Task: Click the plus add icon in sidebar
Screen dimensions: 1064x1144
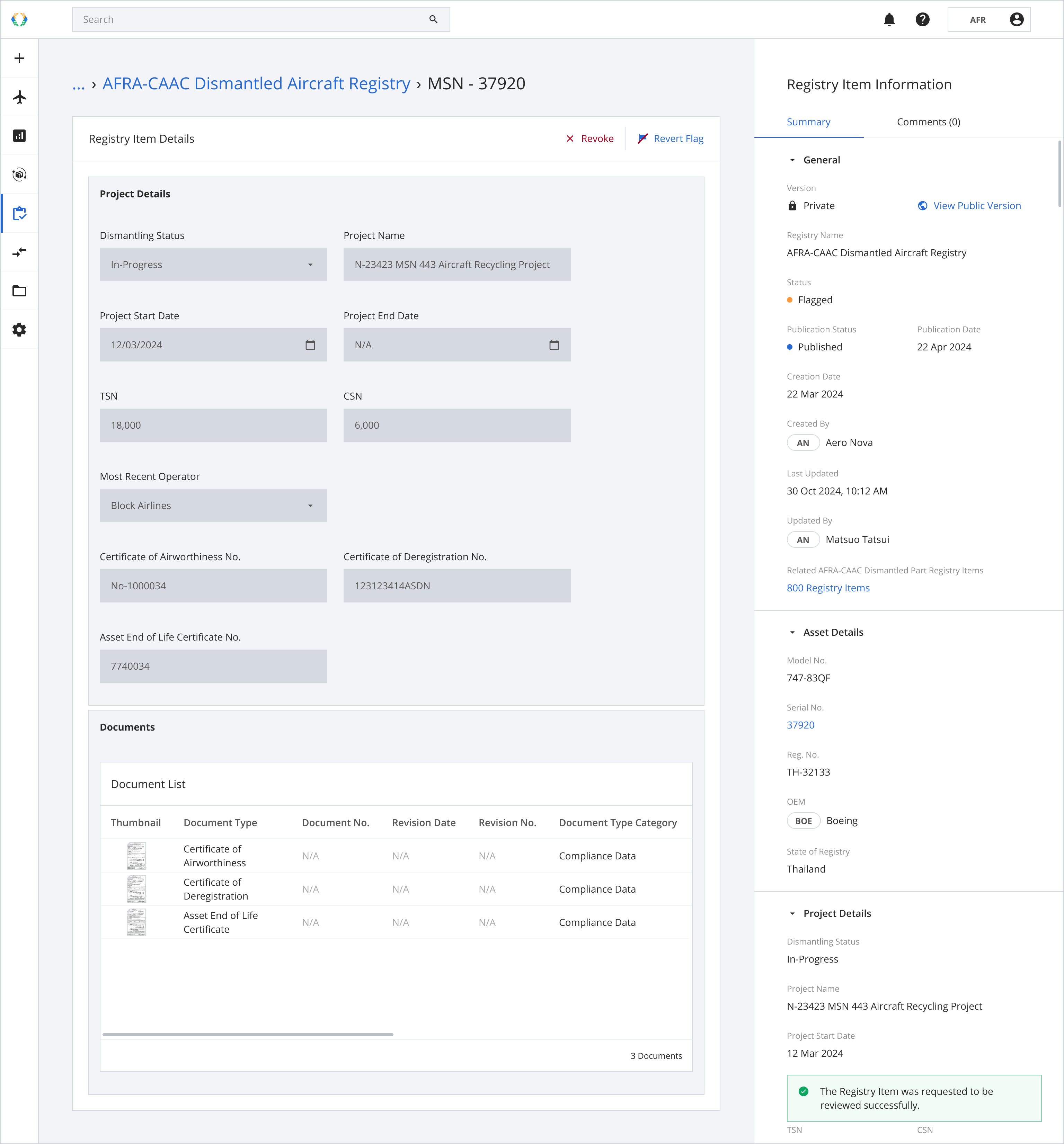Action: coord(20,58)
